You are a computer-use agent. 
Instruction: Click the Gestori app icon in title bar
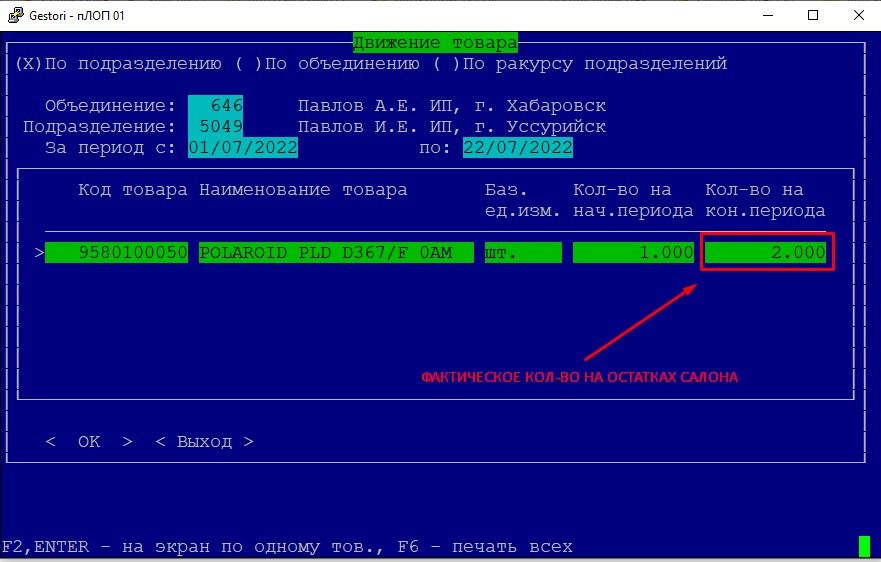[15, 15]
